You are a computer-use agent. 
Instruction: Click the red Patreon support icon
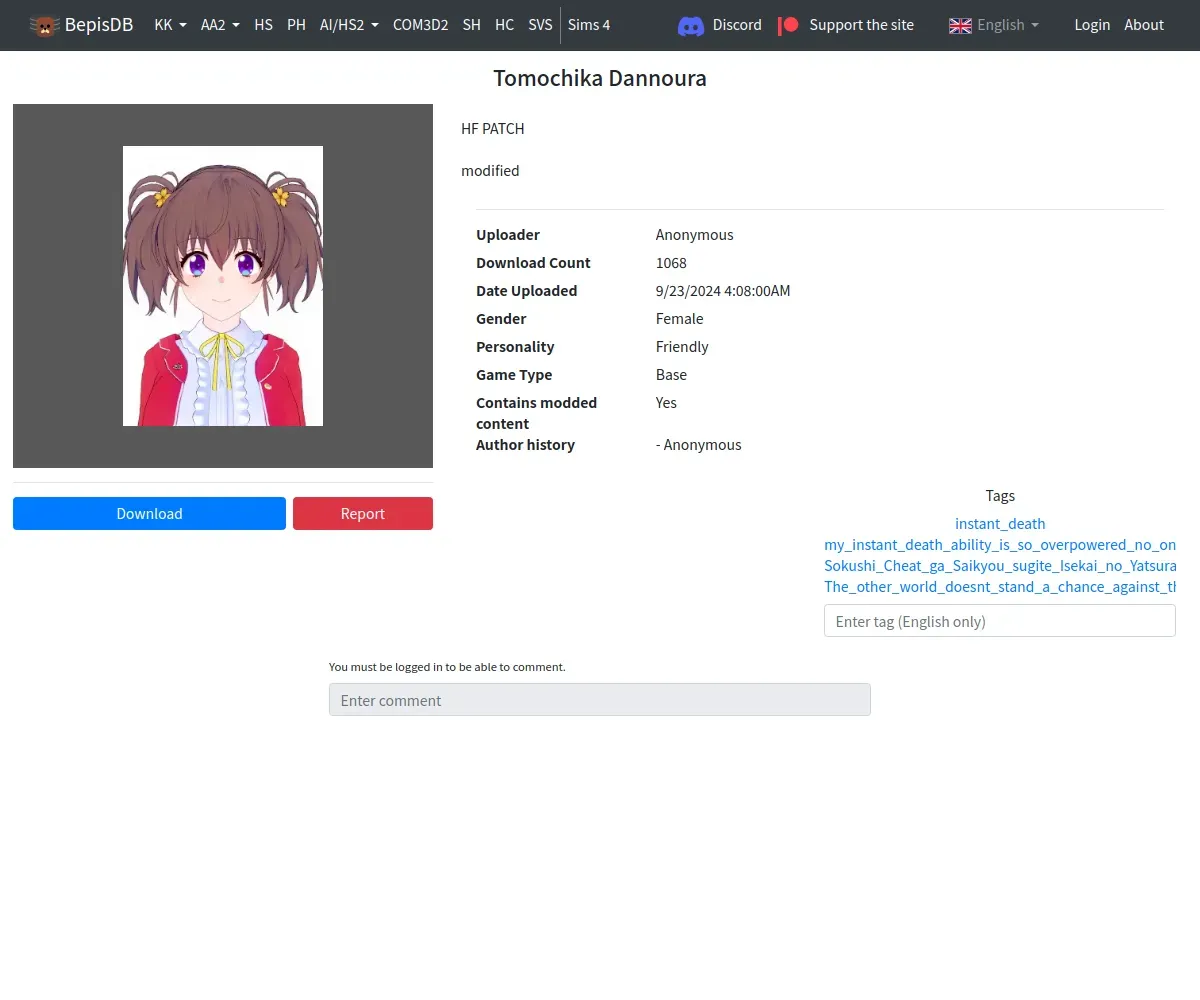789,25
